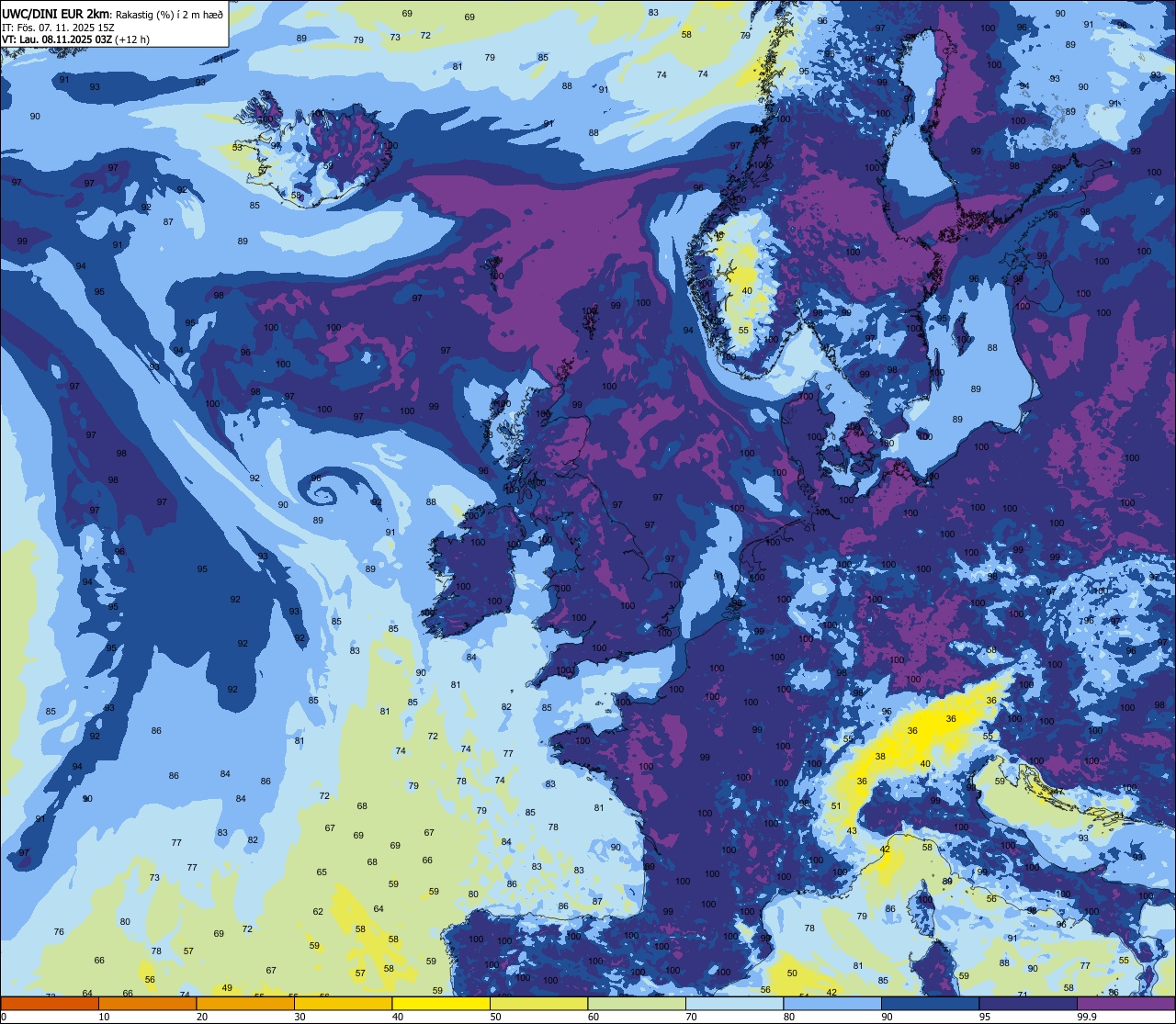The width and height of the screenshot is (1176, 1024).
Task: Click the legend tick label 40
Action: pos(398,1017)
